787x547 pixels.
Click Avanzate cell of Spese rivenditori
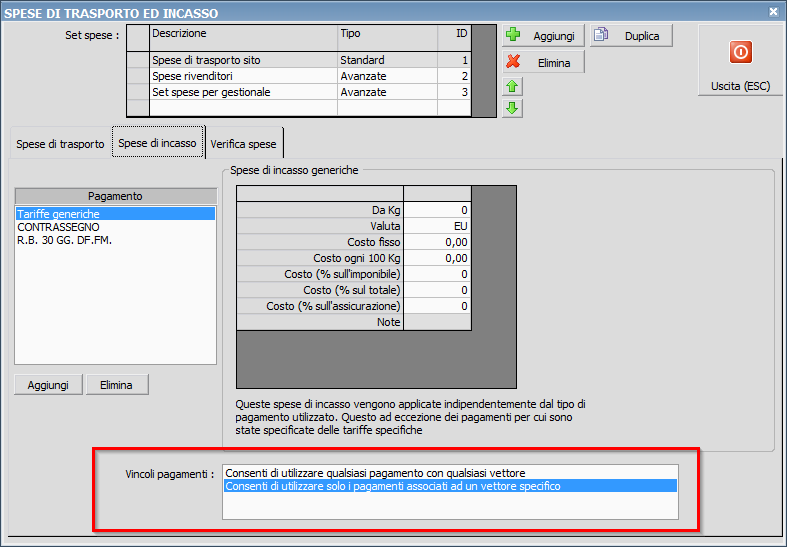(387, 76)
